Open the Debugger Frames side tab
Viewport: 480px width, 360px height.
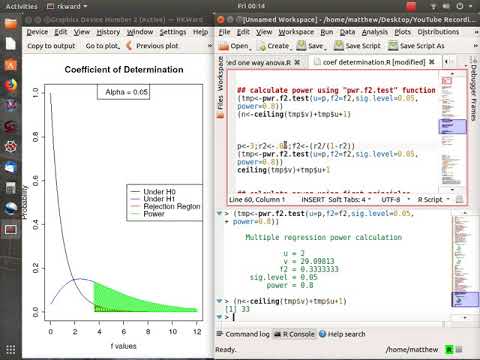(x=474, y=89)
